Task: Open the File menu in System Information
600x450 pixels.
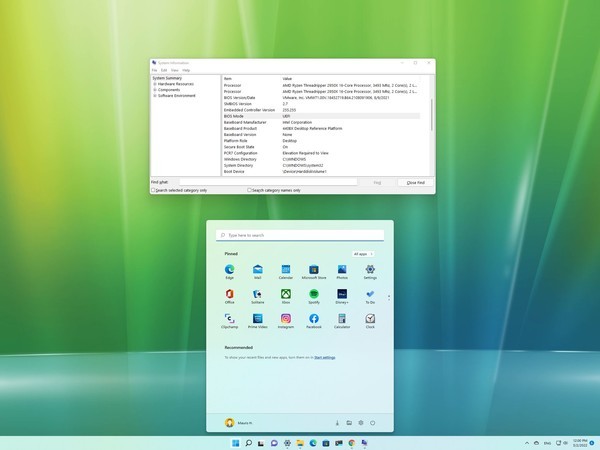Action: tap(154, 70)
